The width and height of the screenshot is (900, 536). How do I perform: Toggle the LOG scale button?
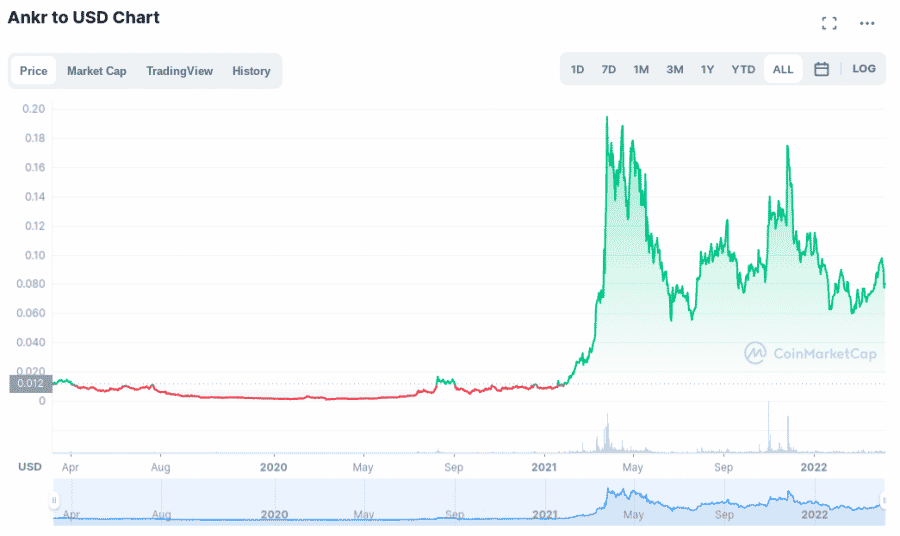tap(864, 69)
